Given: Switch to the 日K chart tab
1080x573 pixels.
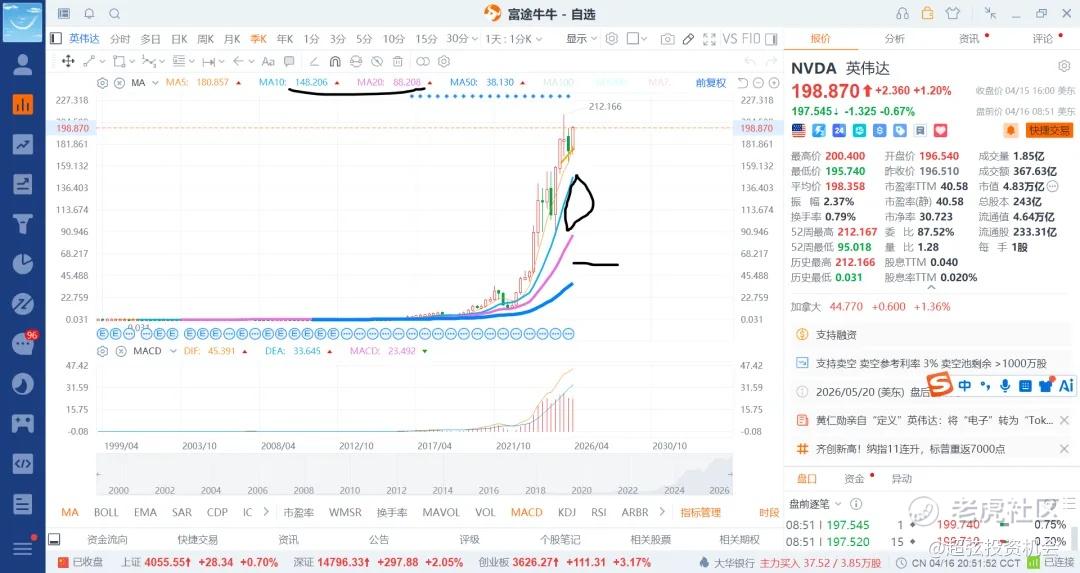Looking at the screenshot, I should (x=179, y=39).
